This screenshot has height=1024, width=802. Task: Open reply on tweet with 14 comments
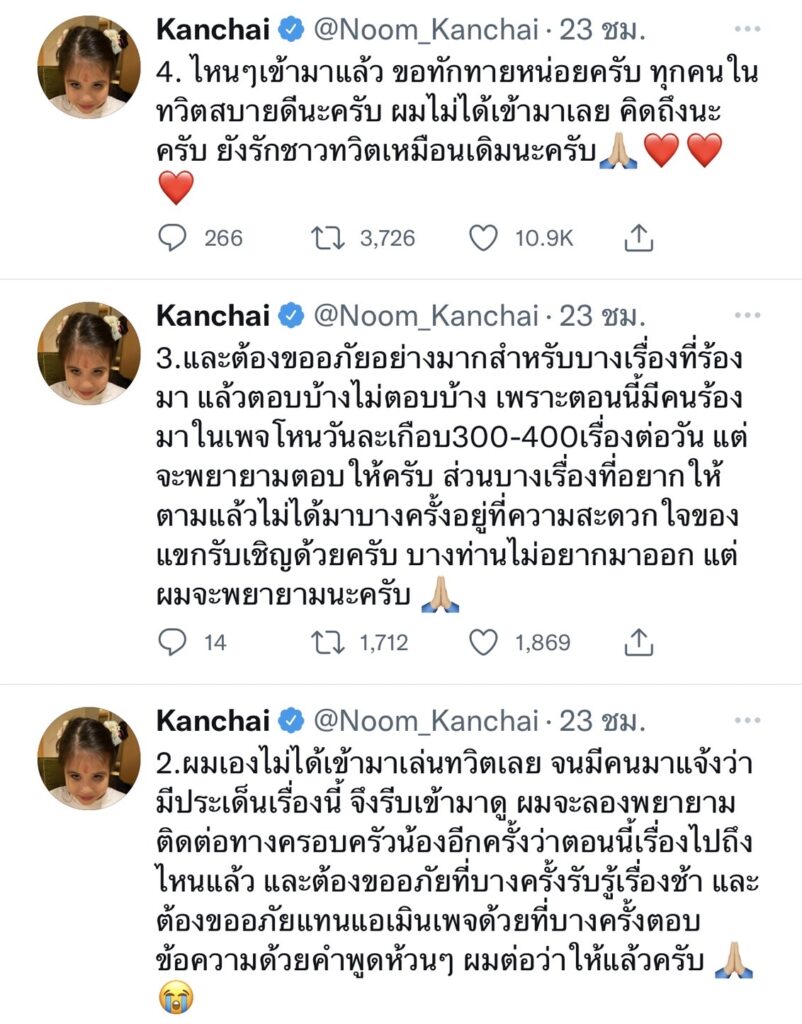[x=173, y=642]
